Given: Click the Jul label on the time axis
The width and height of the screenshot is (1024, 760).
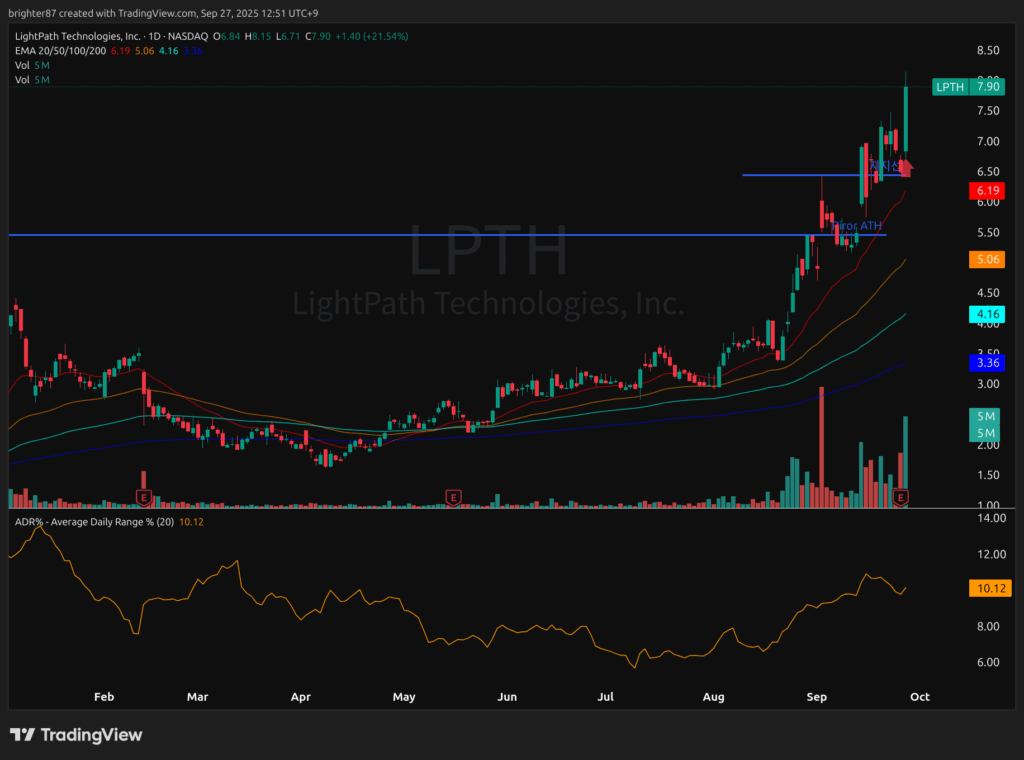Looking at the screenshot, I should coord(605,697).
